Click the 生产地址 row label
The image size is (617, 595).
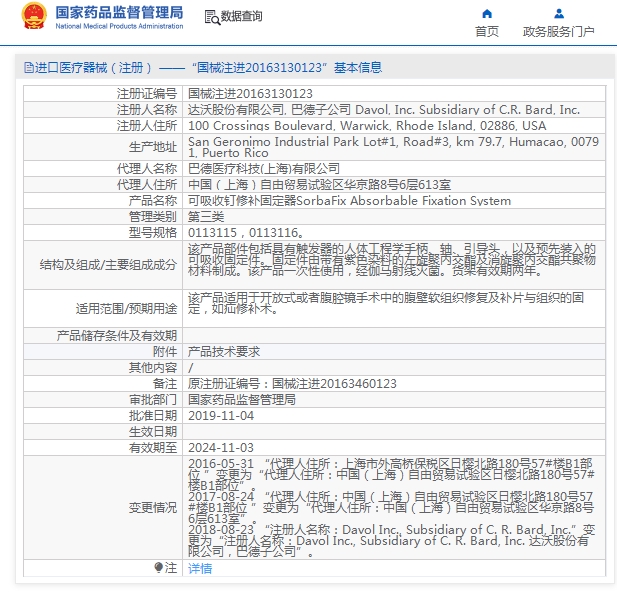[153, 147]
